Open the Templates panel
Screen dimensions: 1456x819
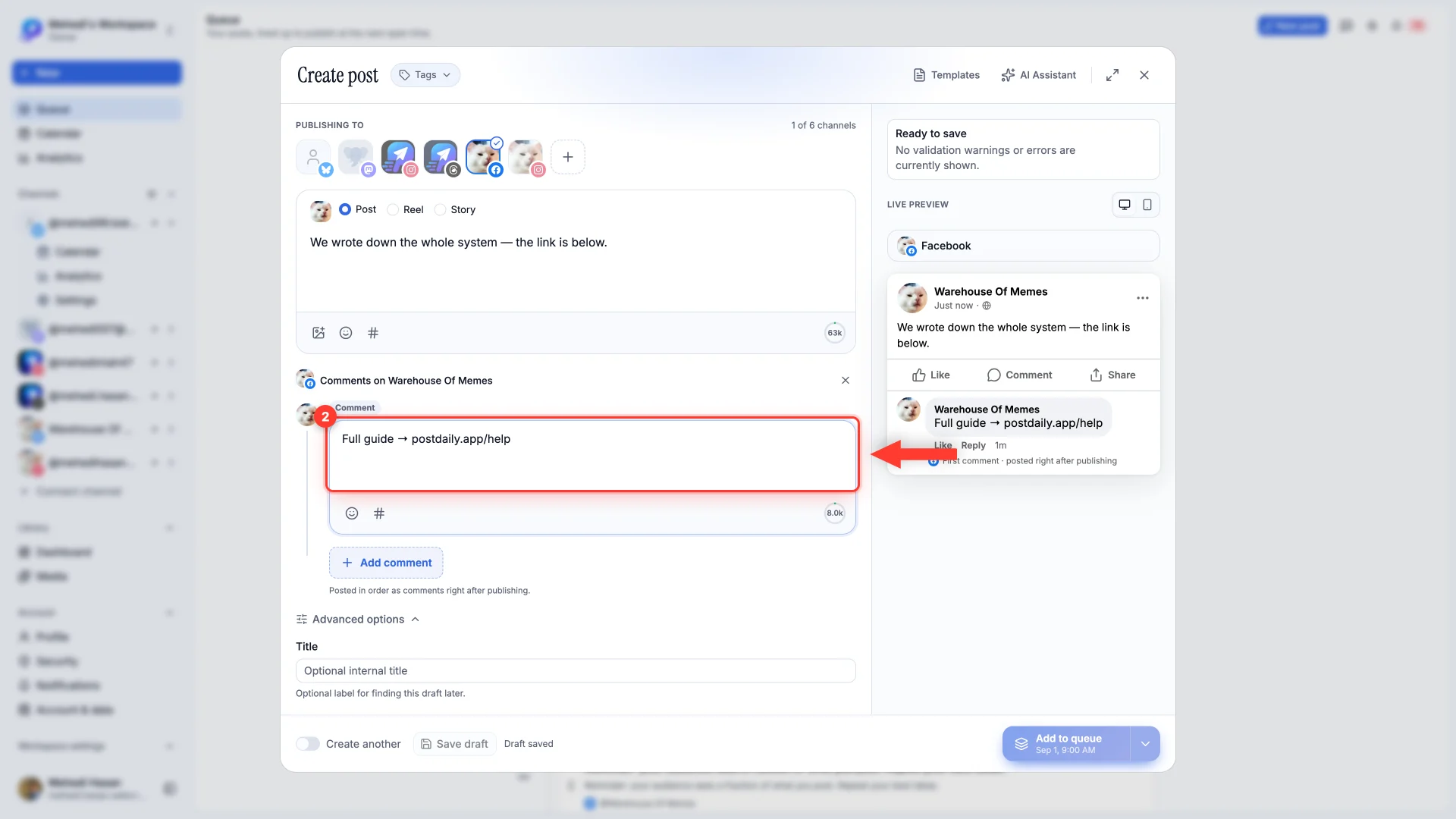click(946, 75)
